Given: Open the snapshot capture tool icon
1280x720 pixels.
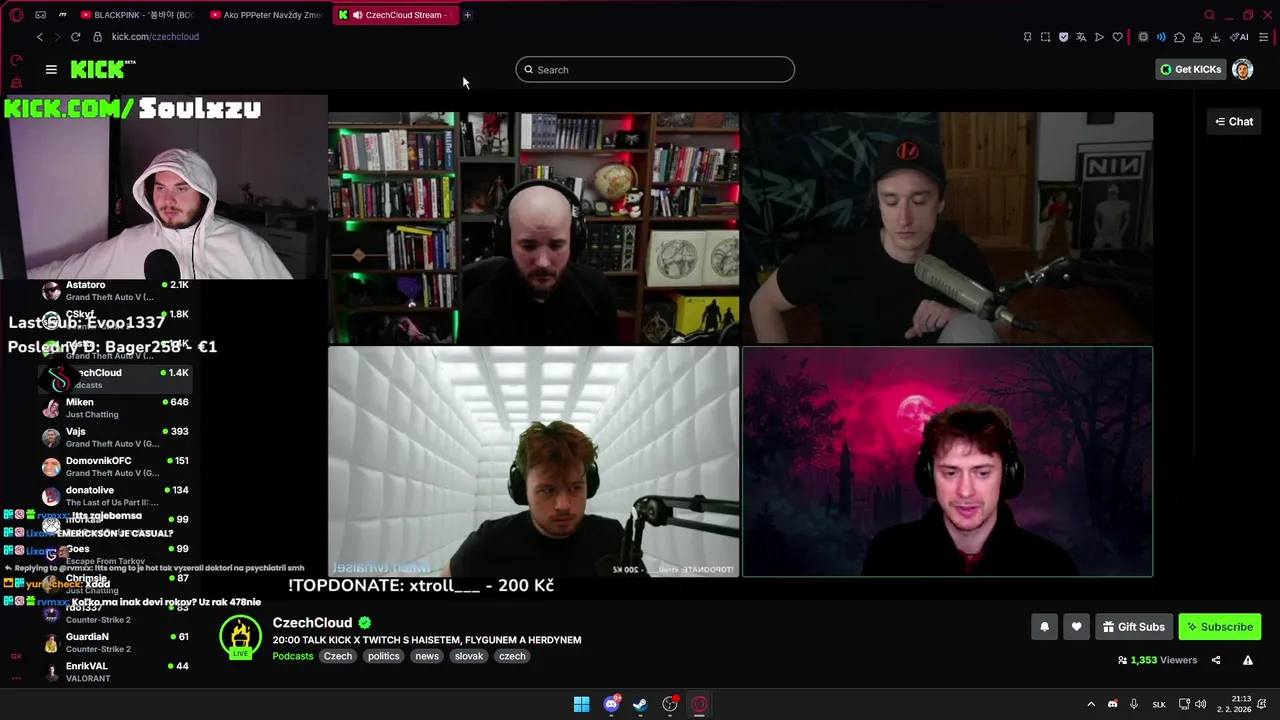Looking at the screenshot, I should (x=1045, y=37).
